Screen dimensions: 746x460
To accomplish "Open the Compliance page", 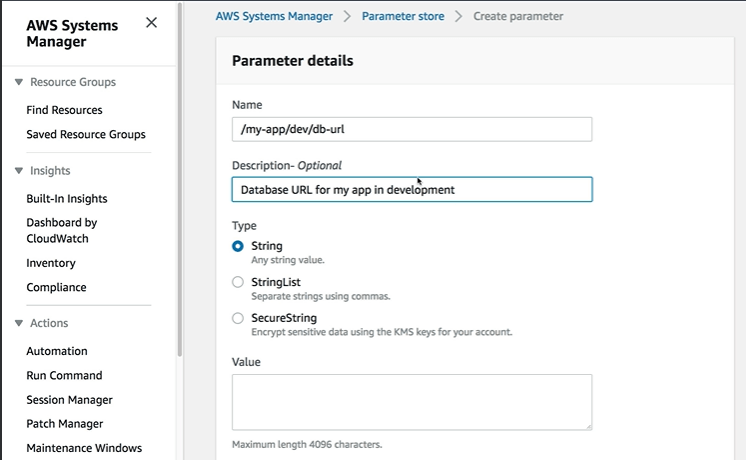I will [x=56, y=287].
